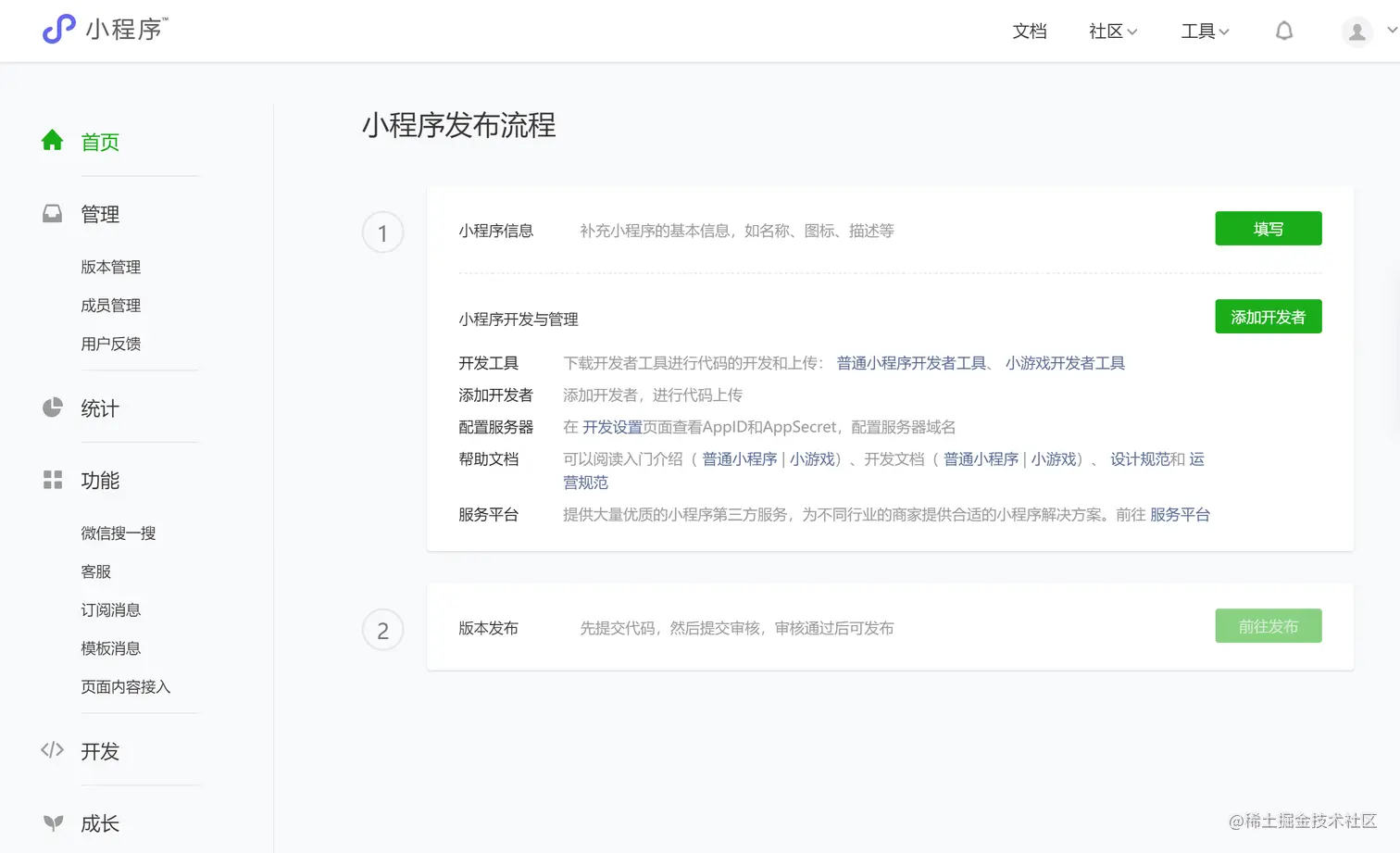
Task: Click the sprout icon beside 成长
Action: pos(54,822)
